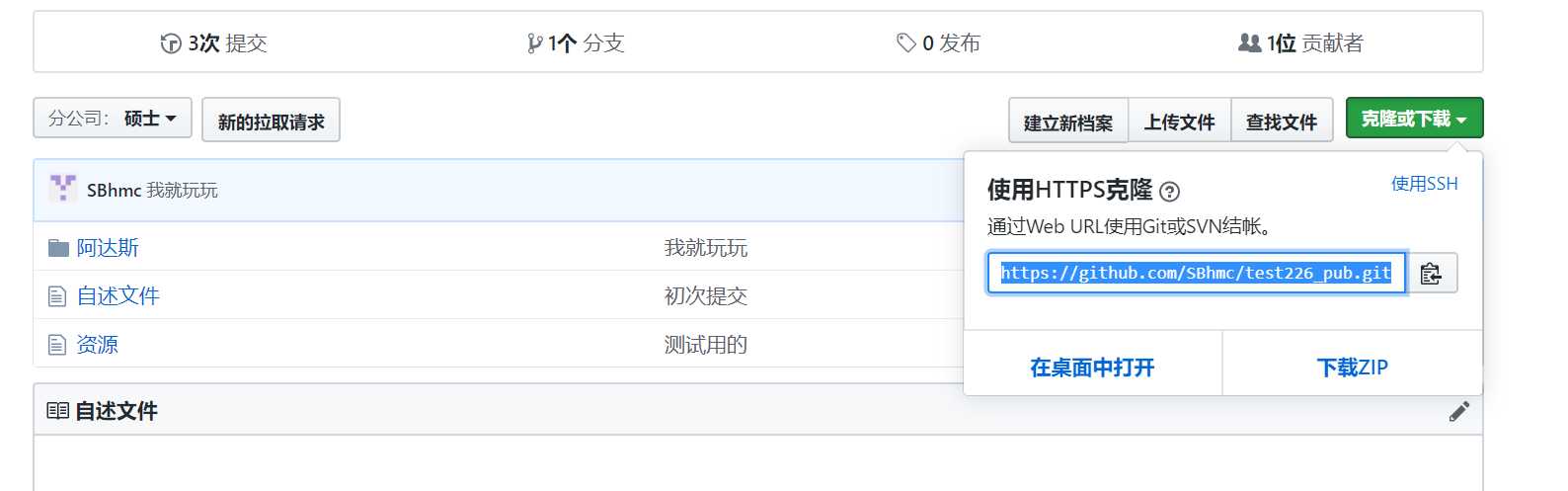
Task: Click the 上传文件 button
Action: tap(1180, 122)
